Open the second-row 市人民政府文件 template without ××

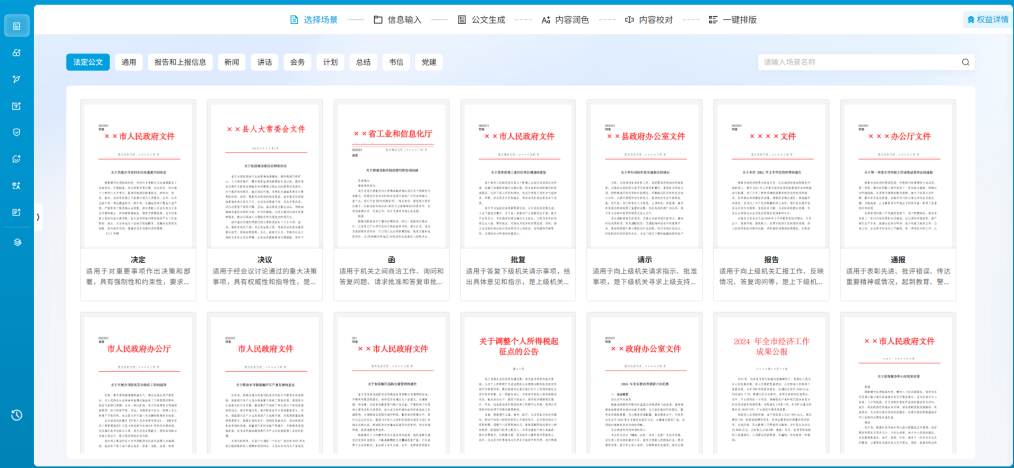[x=264, y=385]
